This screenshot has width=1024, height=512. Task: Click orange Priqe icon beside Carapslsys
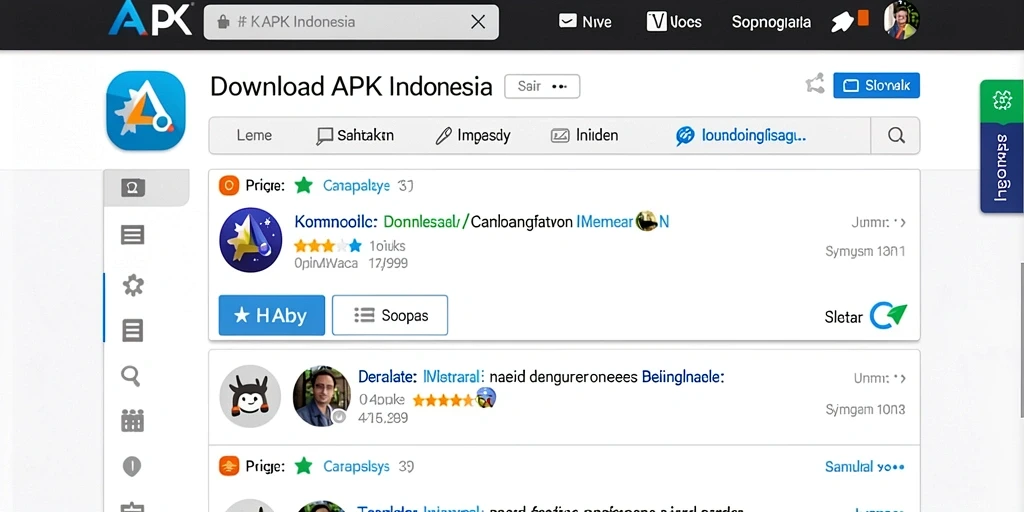(x=229, y=466)
